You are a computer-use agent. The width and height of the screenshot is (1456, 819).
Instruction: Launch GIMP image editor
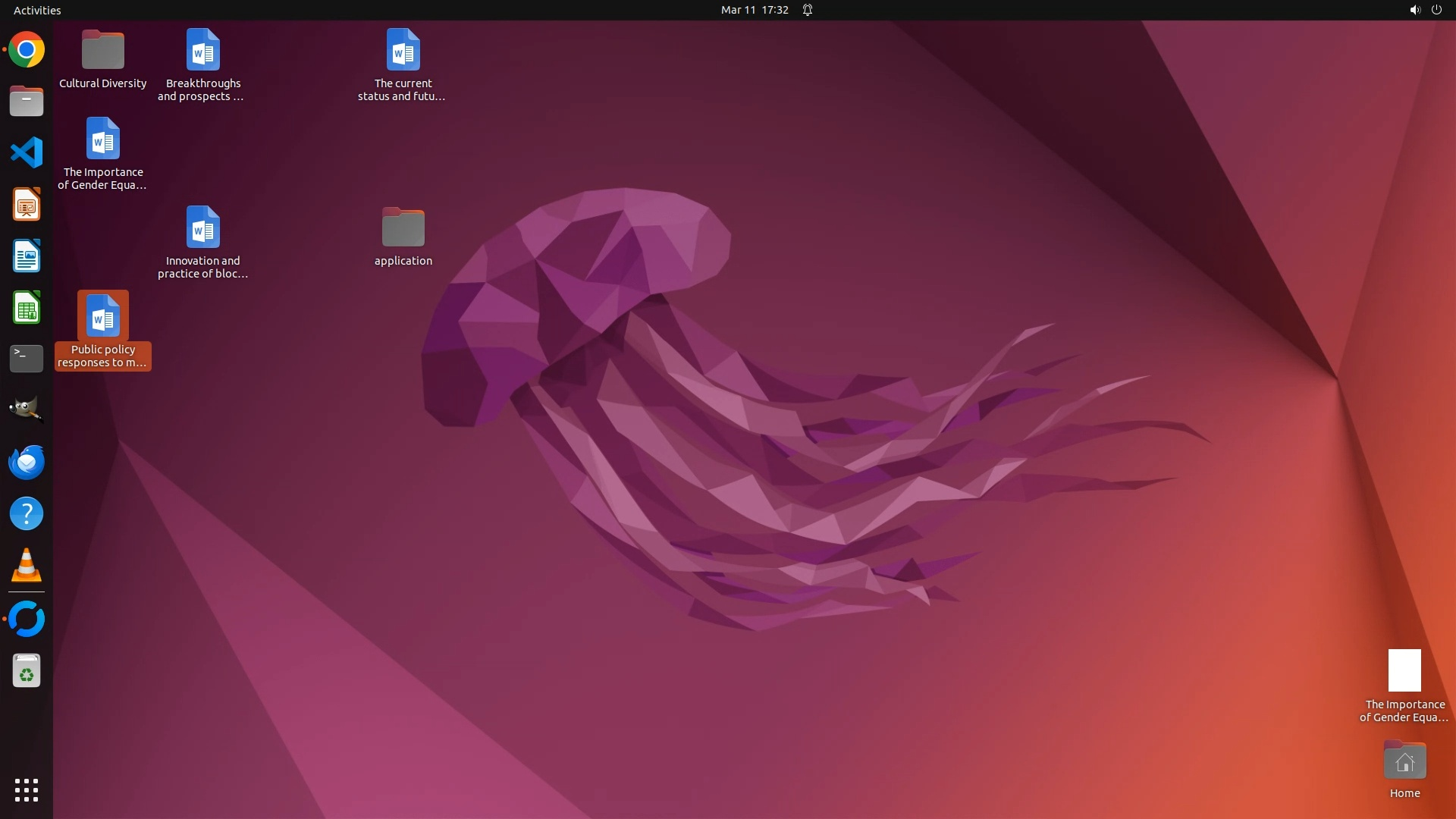(x=27, y=410)
